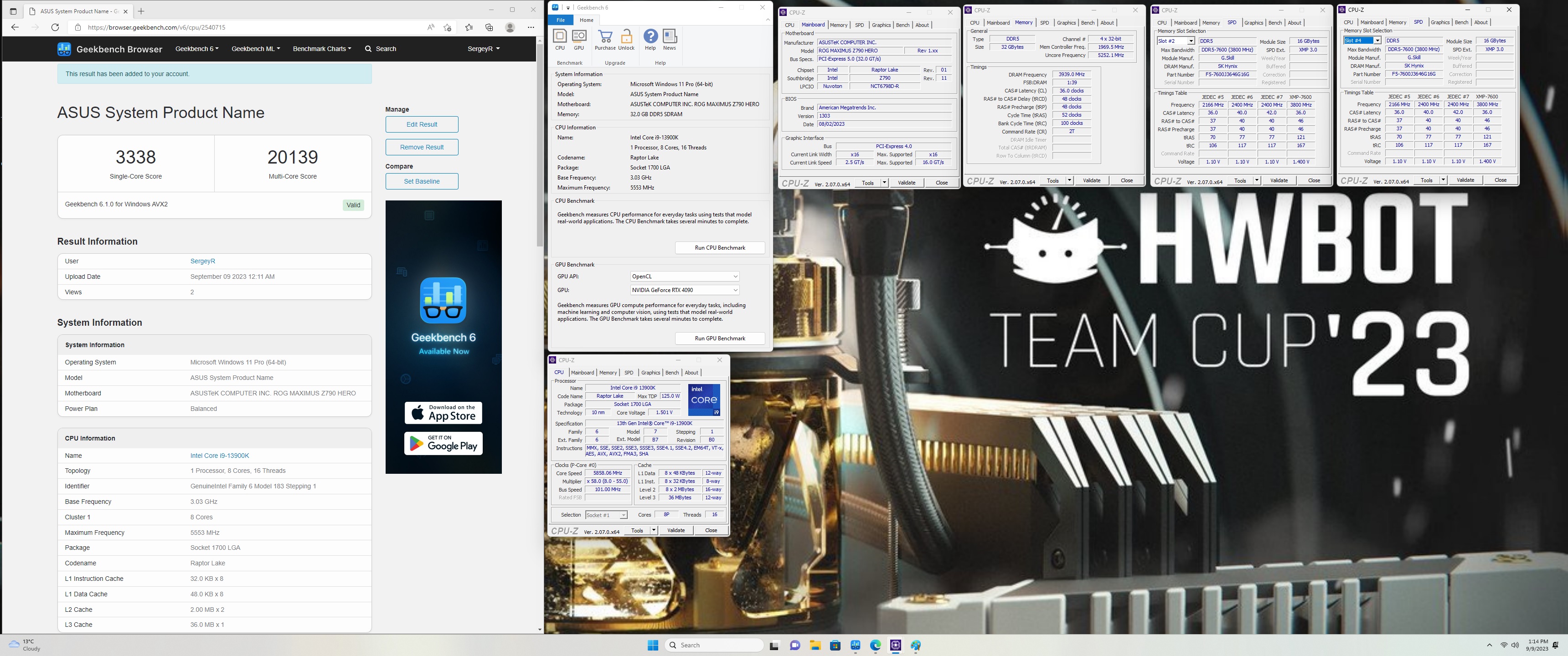Switch to CPU-Z taskbar icon
This screenshot has width=1568, height=656.
click(895, 645)
